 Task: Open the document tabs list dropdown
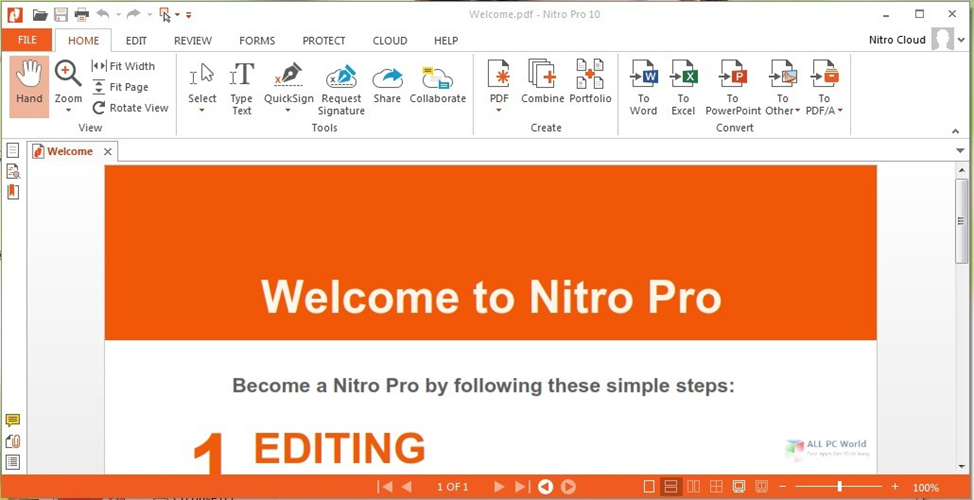pos(960,150)
